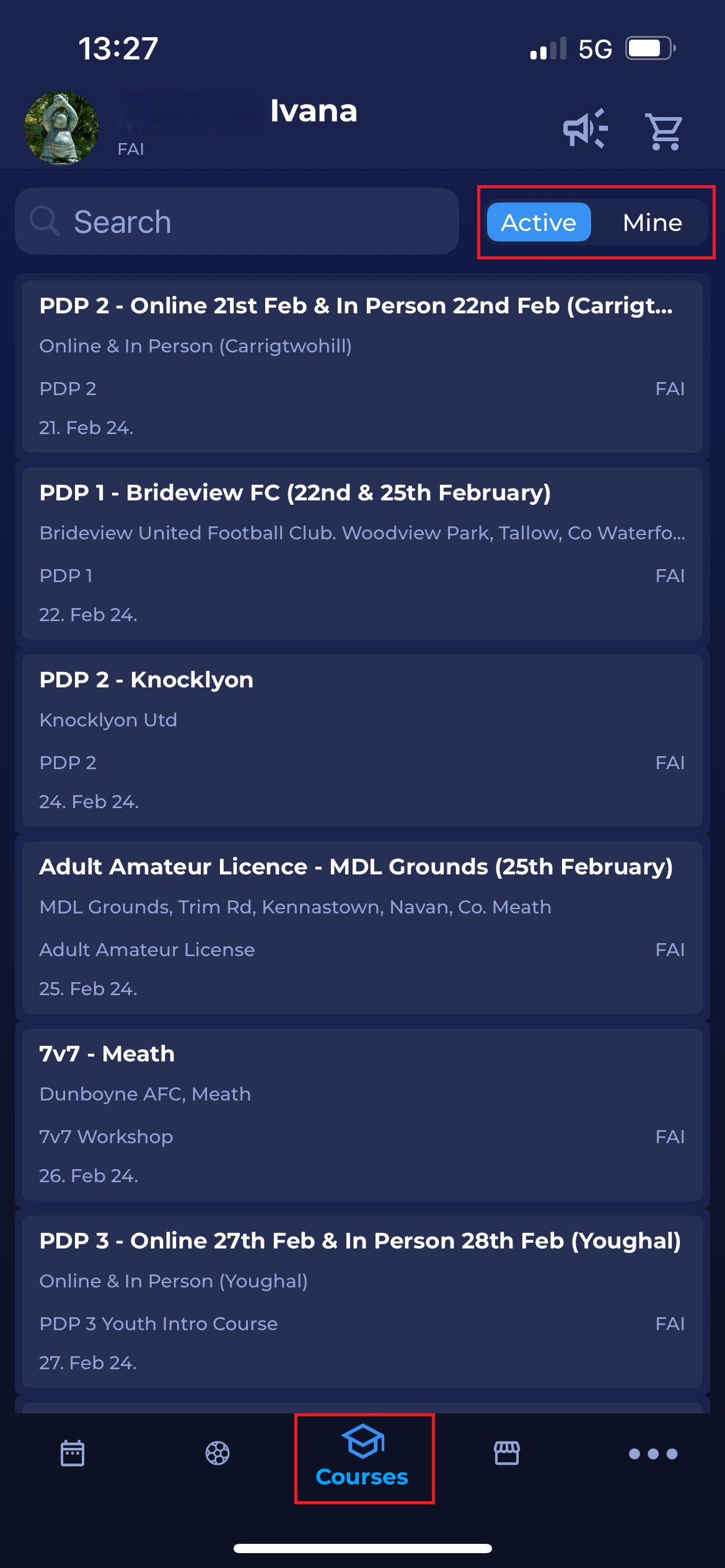Open the 7v7 Meath workshop
725x1568 pixels.
click(362, 1114)
